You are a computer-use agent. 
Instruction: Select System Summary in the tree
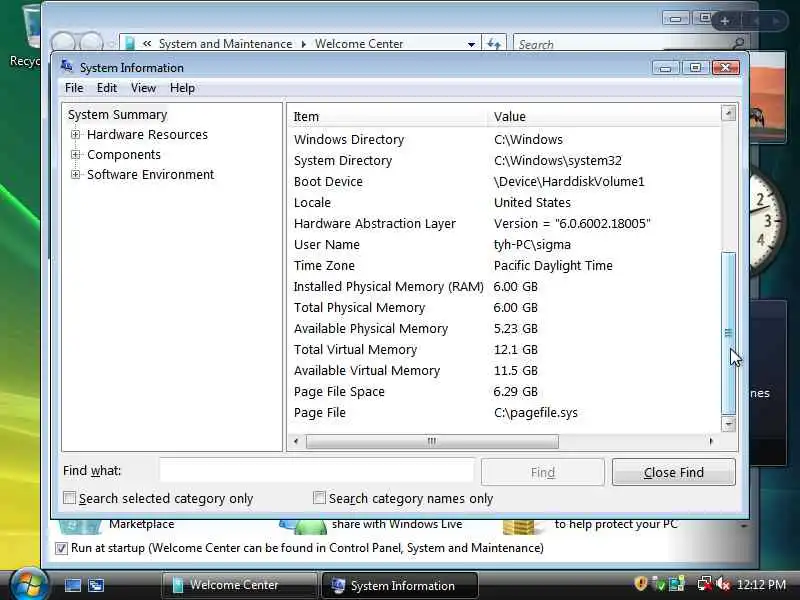pos(117,115)
